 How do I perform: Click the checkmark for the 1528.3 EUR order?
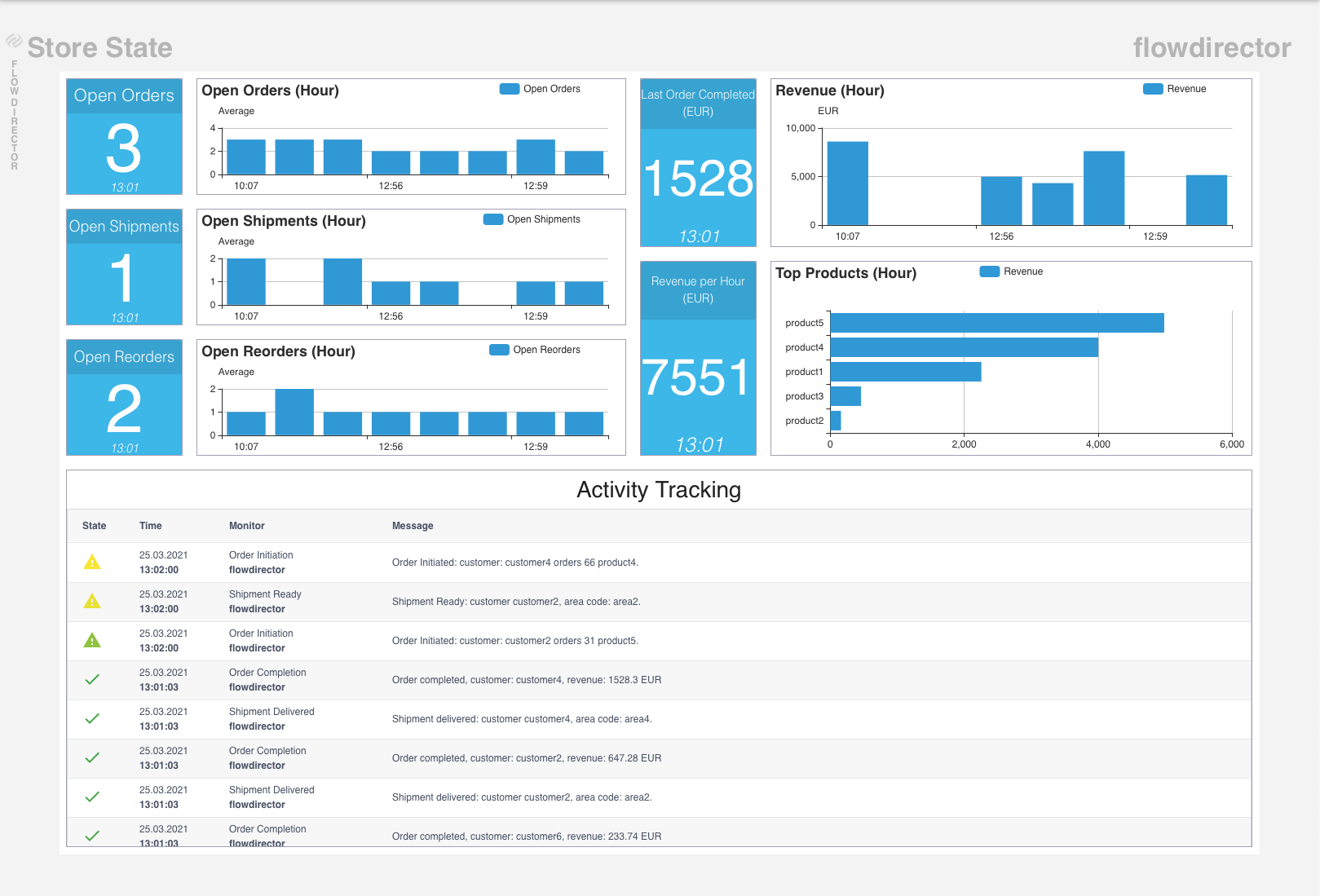coord(92,680)
